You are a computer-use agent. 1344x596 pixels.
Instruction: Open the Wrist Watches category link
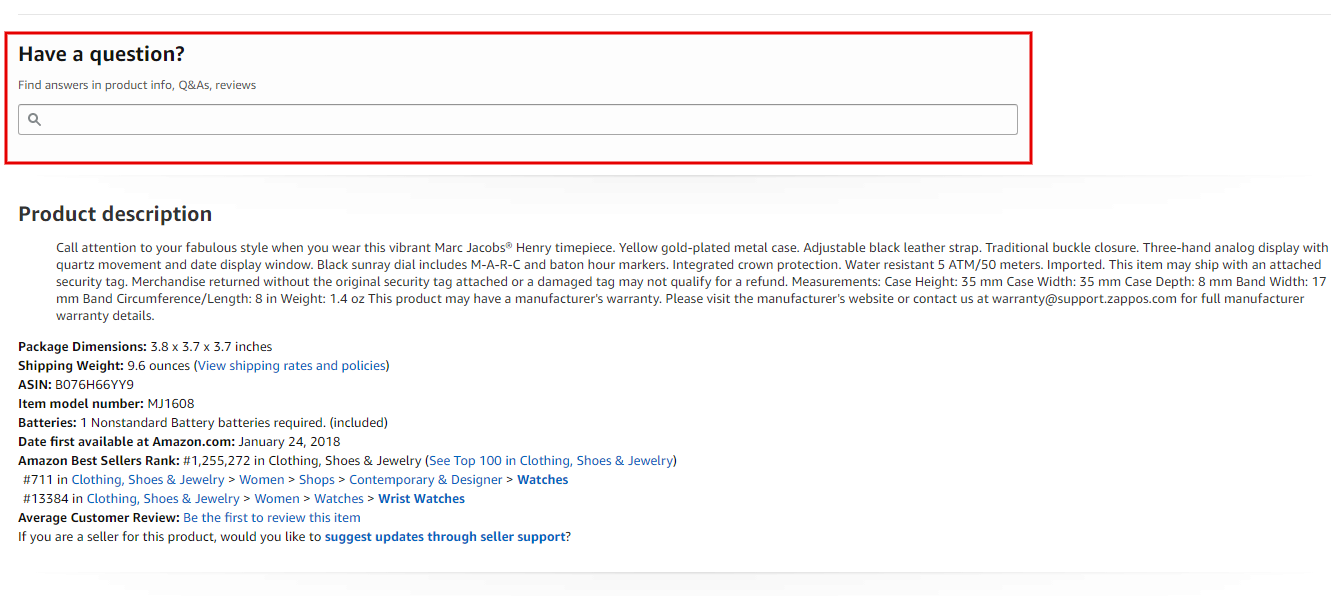pos(421,499)
